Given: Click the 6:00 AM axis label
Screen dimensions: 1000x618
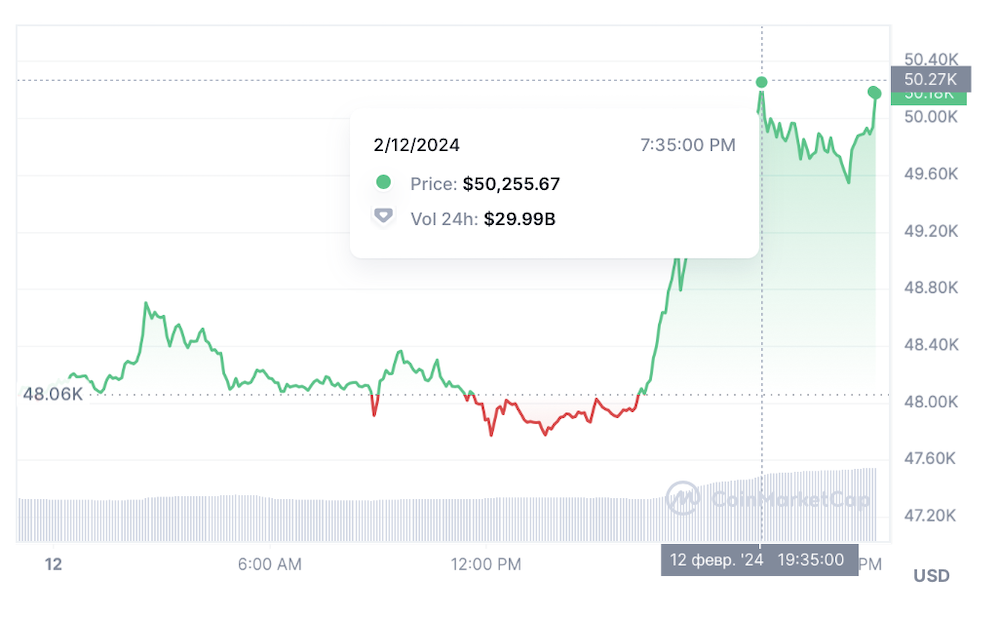Looking at the screenshot, I should coord(269,565).
